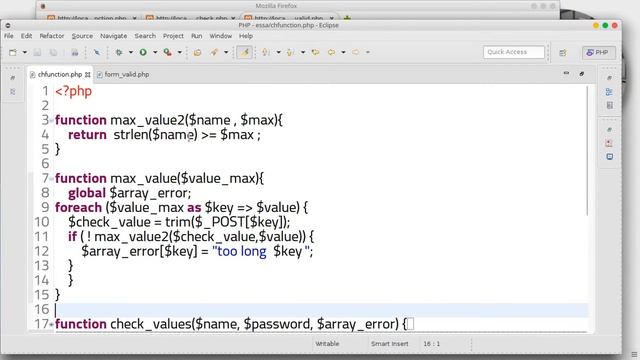
Task: Click the Writable status bar entry
Action: 327,344
